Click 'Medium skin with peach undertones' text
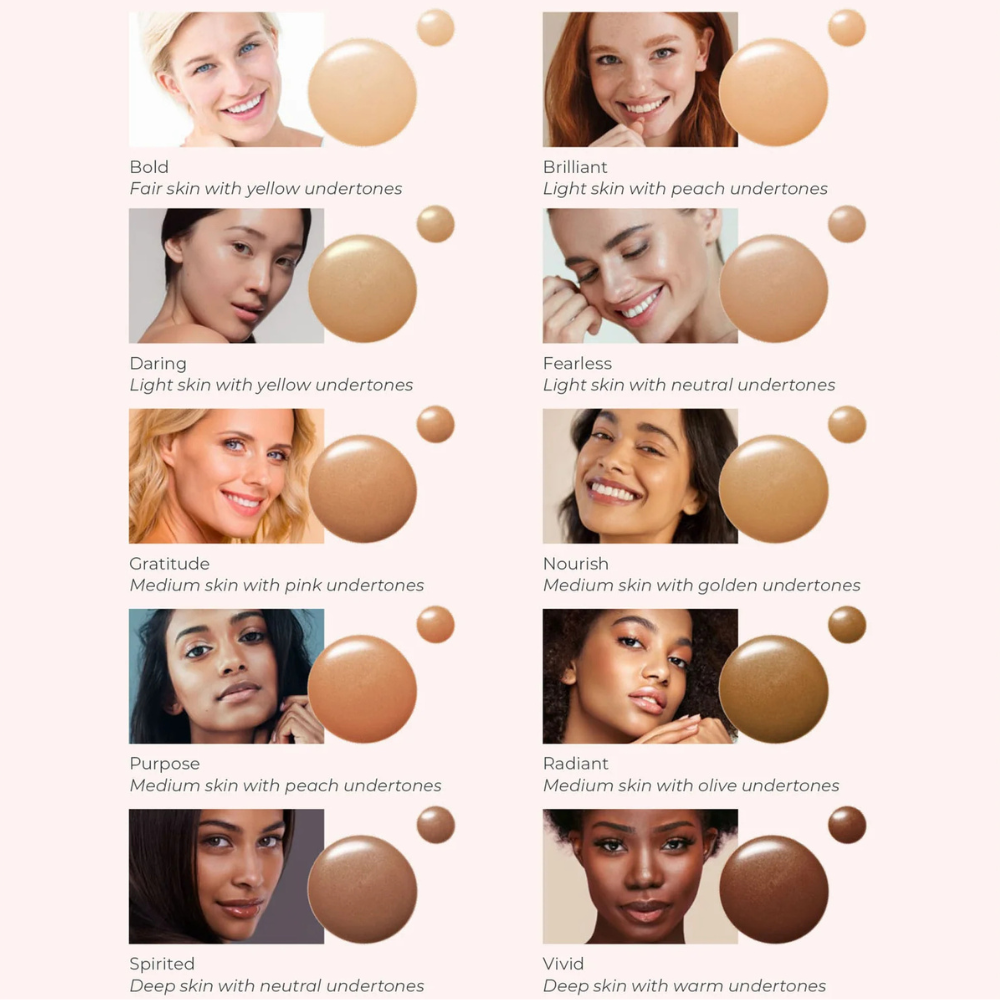Image resolution: width=1000 pixels, height=1000 pixels. [x=286, y=786]
